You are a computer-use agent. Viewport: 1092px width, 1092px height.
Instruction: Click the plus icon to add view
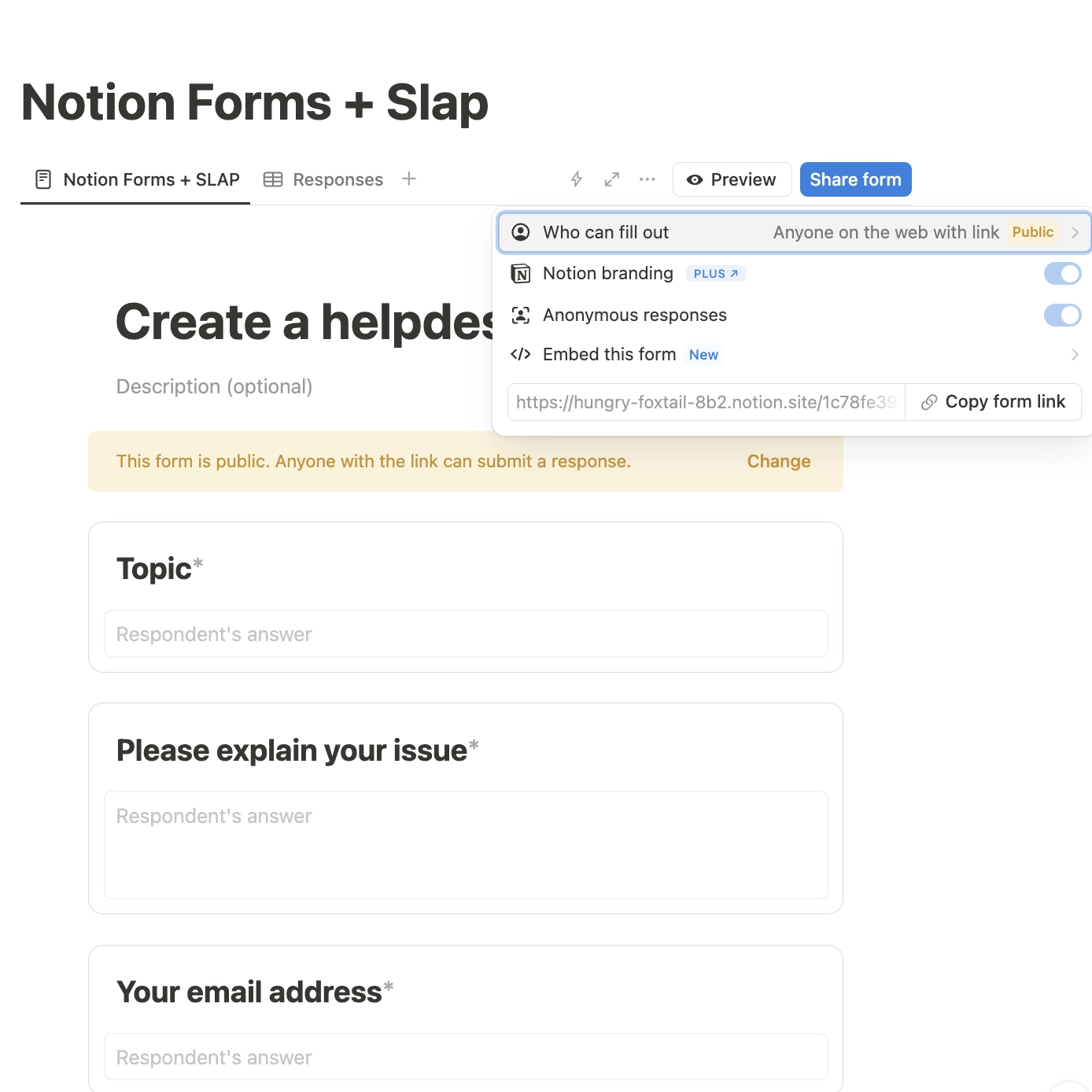point(408,179)
